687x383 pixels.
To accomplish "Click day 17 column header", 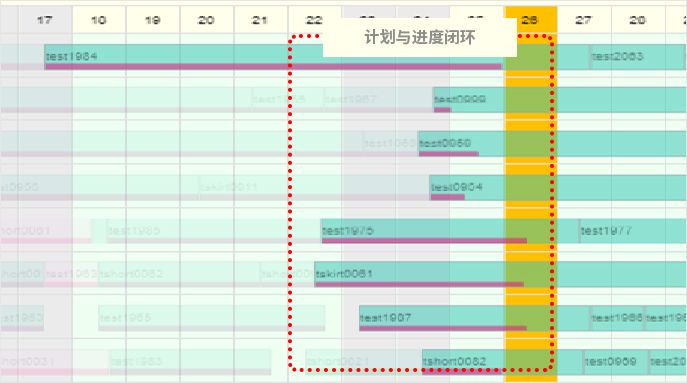I will coord(45,20).
